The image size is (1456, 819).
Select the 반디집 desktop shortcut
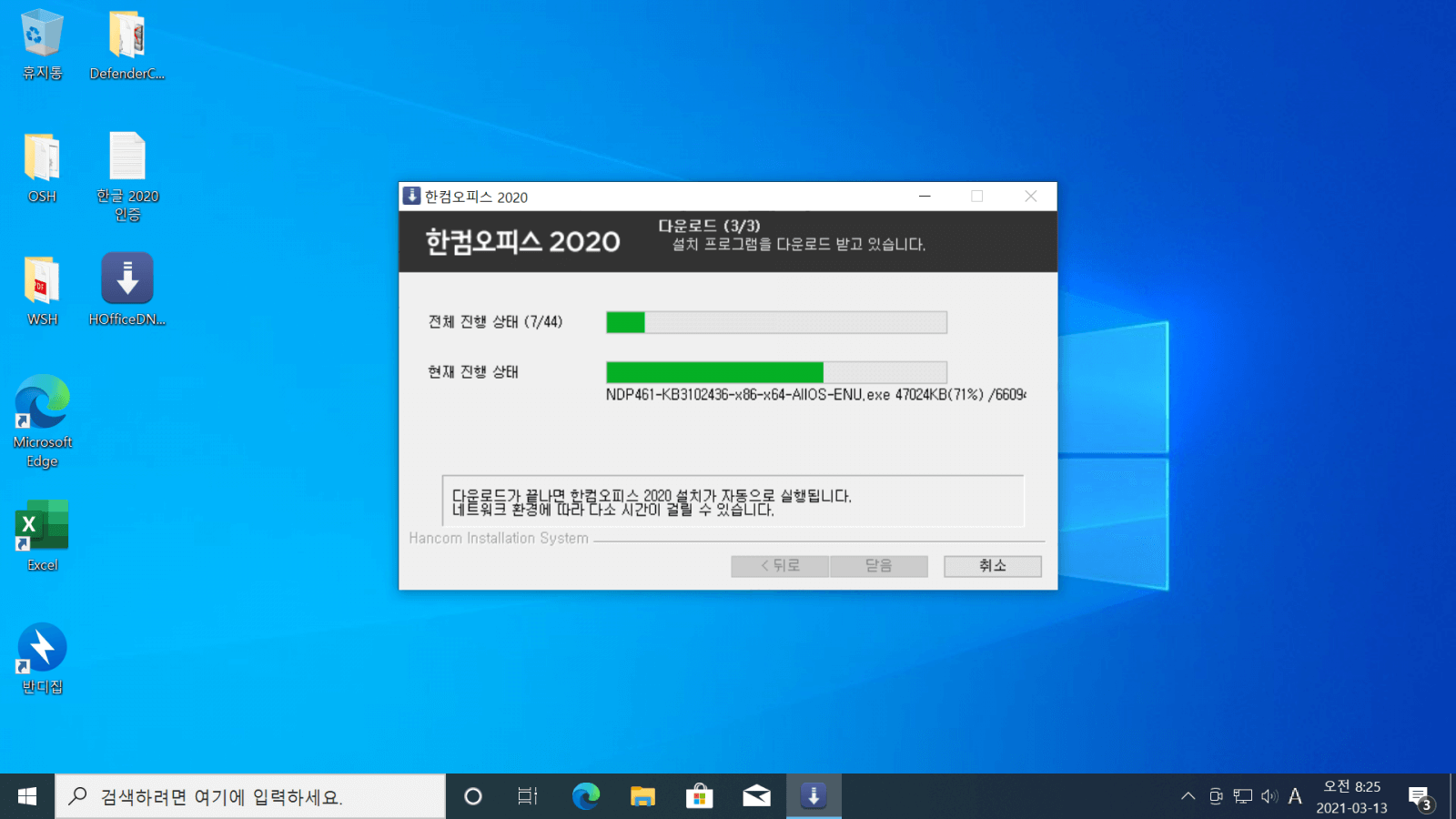tap(42, 659)
